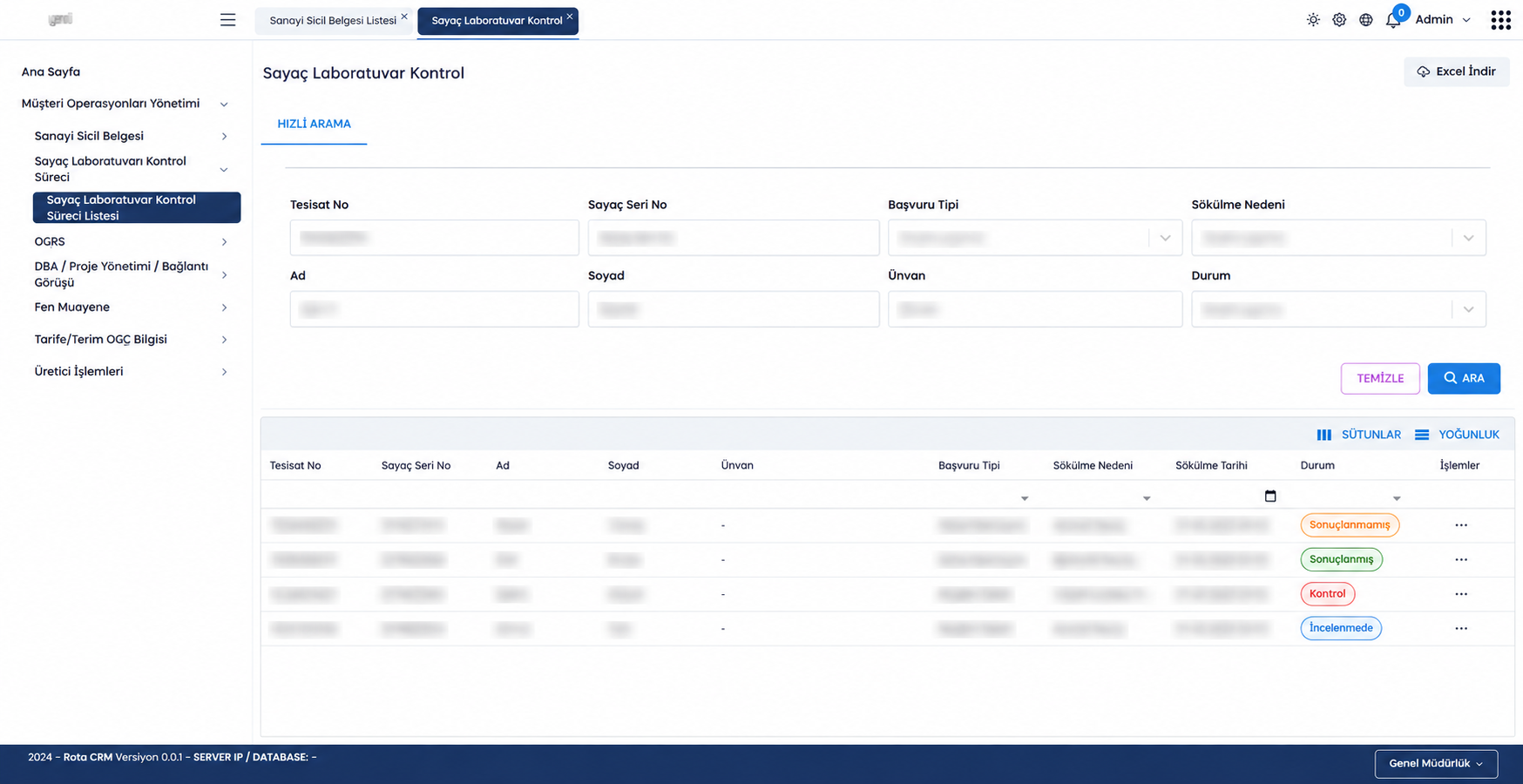Change table YOĞUNLUK density

tap(1457, 435)
